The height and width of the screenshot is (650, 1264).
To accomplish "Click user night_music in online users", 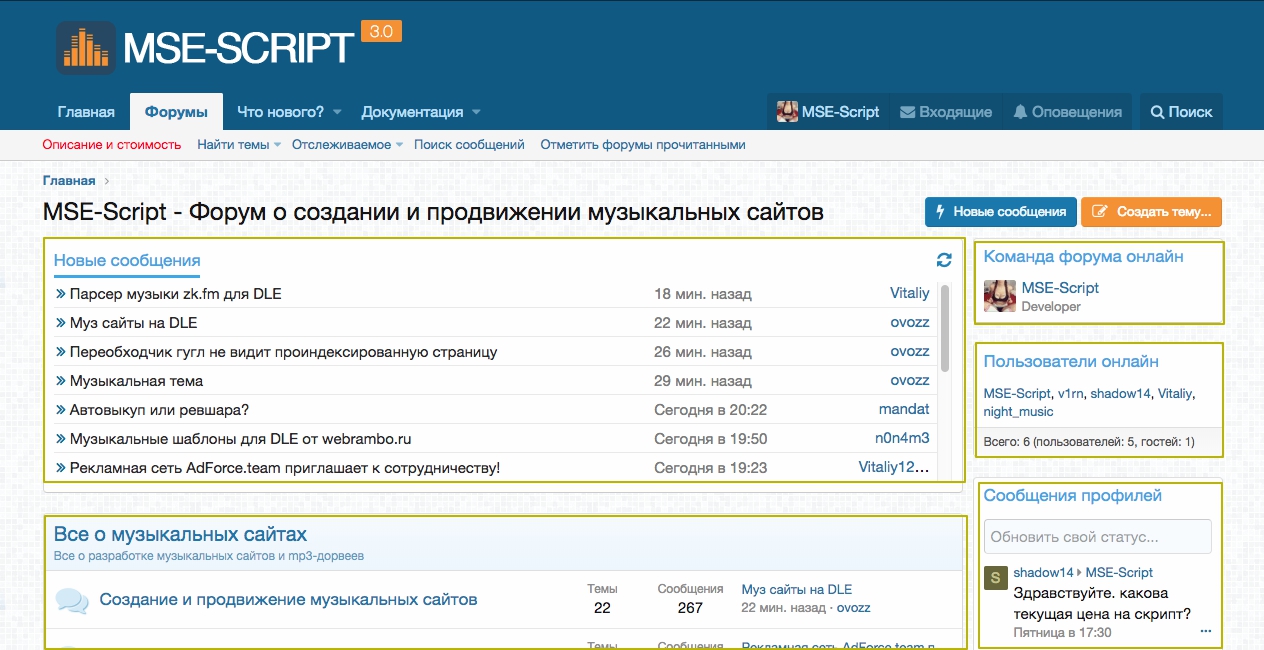I will tap(1018, 412).
